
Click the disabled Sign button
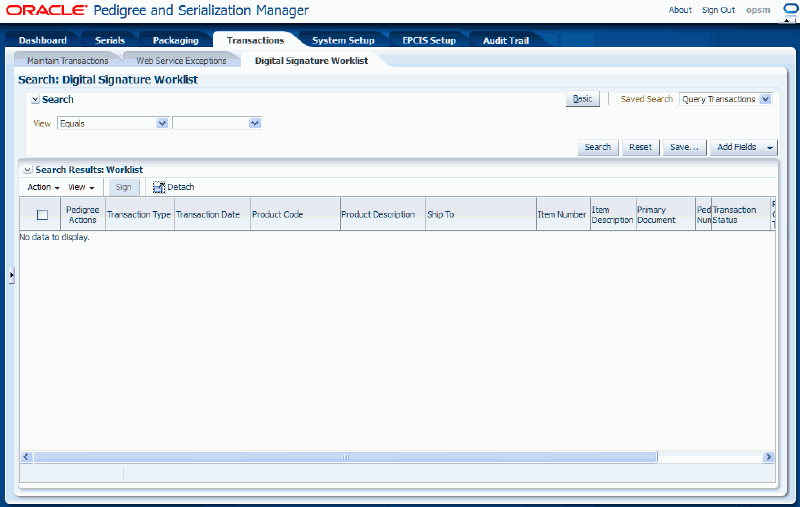point(123,187)
